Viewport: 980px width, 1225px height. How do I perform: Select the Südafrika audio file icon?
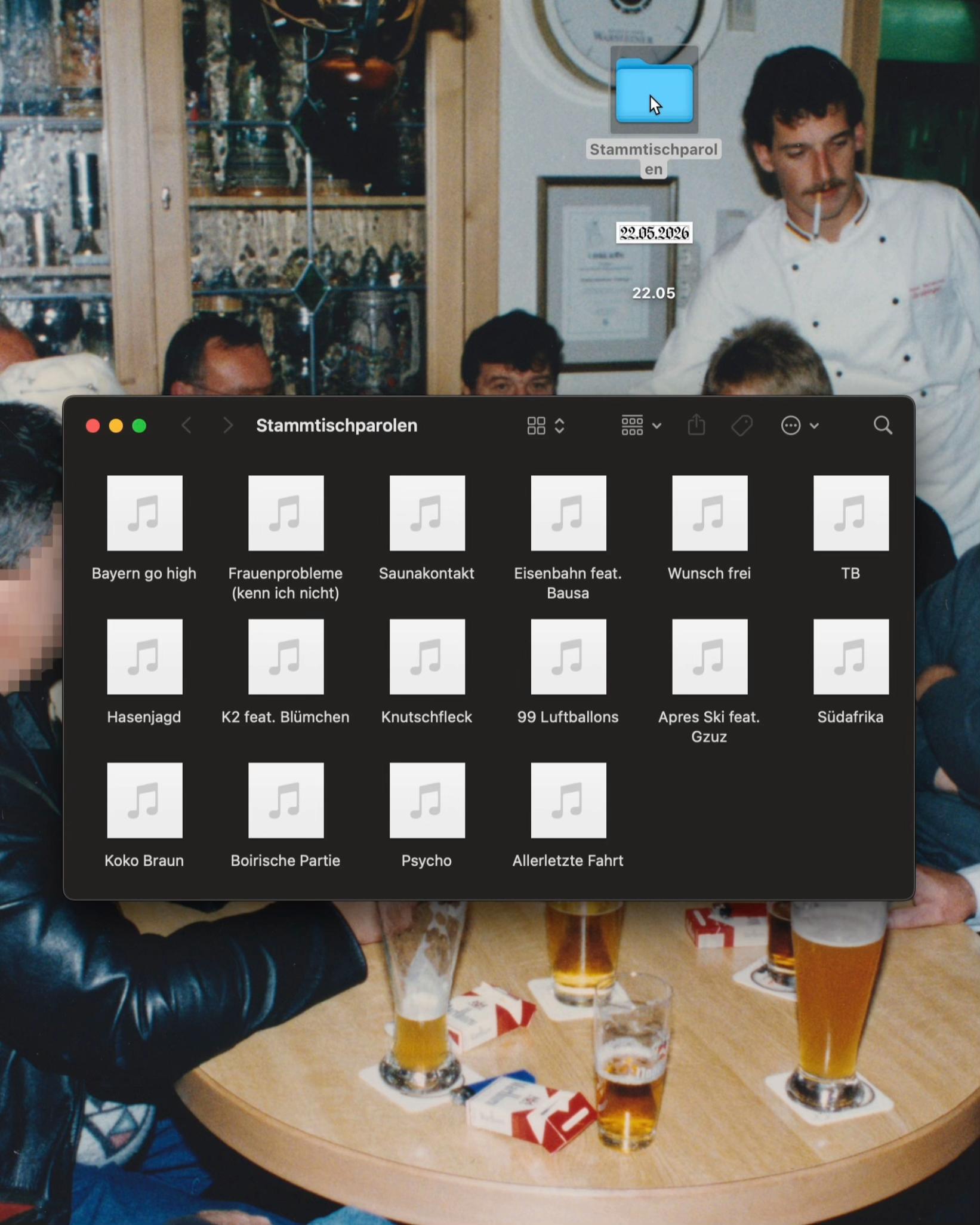pyautogui.click(x=851, y=657)
